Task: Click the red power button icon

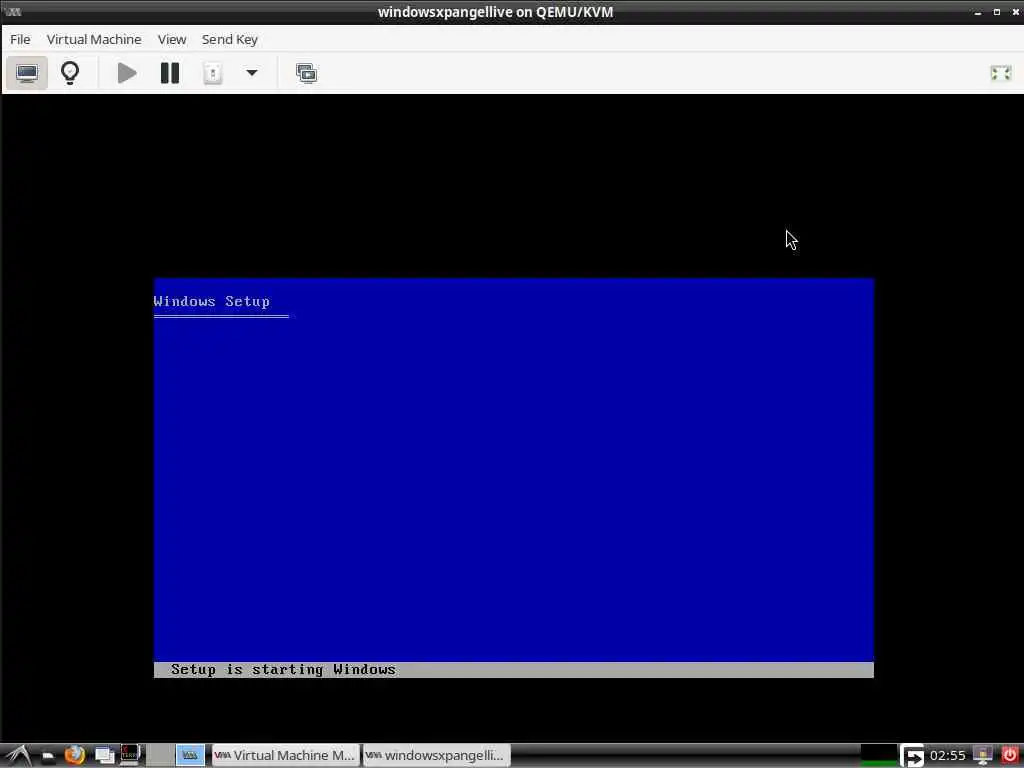Action: (x=1010, y=756)
